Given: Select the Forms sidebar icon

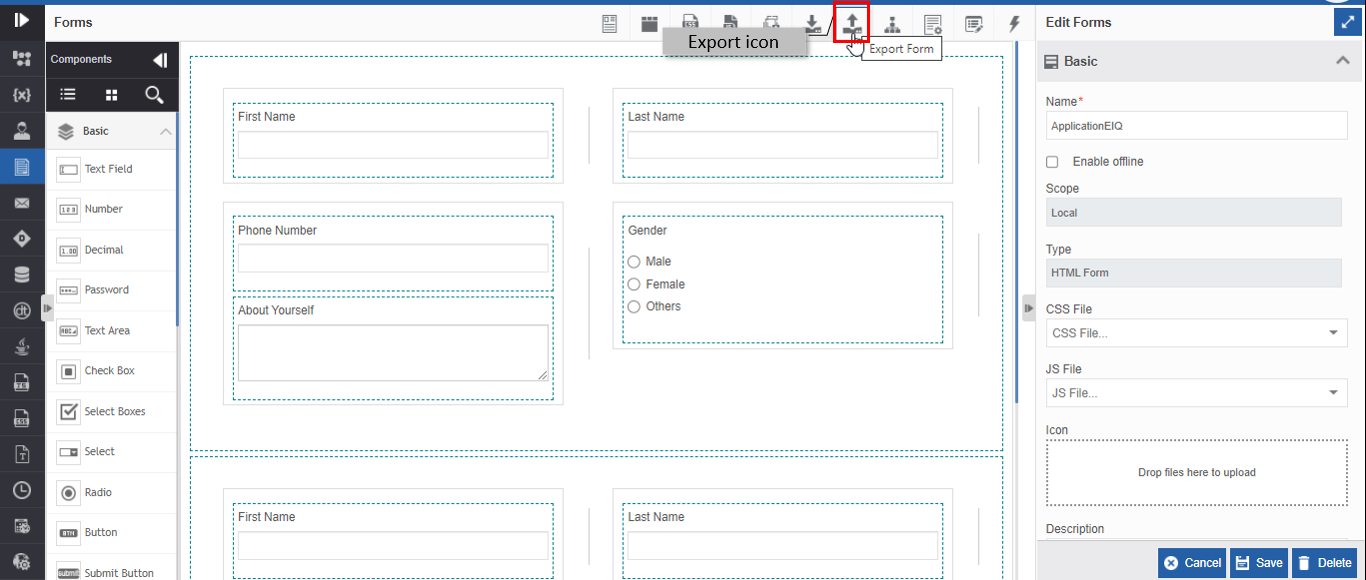Looking at the screenshot, I should [22, 167].
